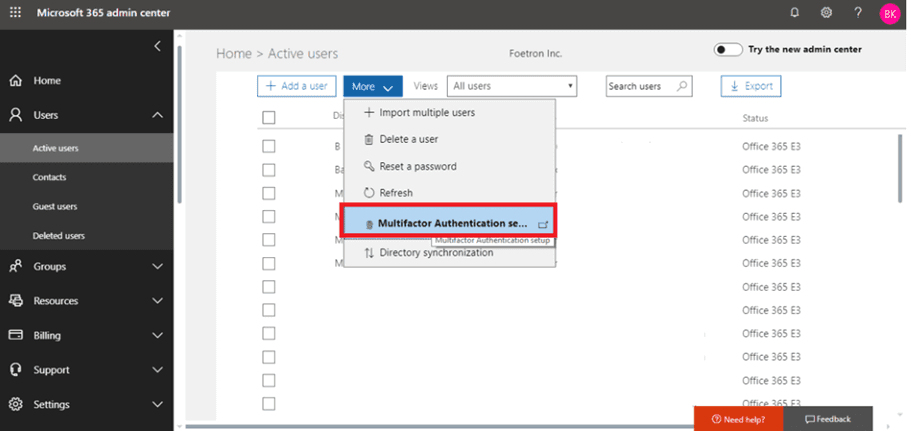Click the Groups icon in sidebar

pyautogui.click(x=16, y=266)
